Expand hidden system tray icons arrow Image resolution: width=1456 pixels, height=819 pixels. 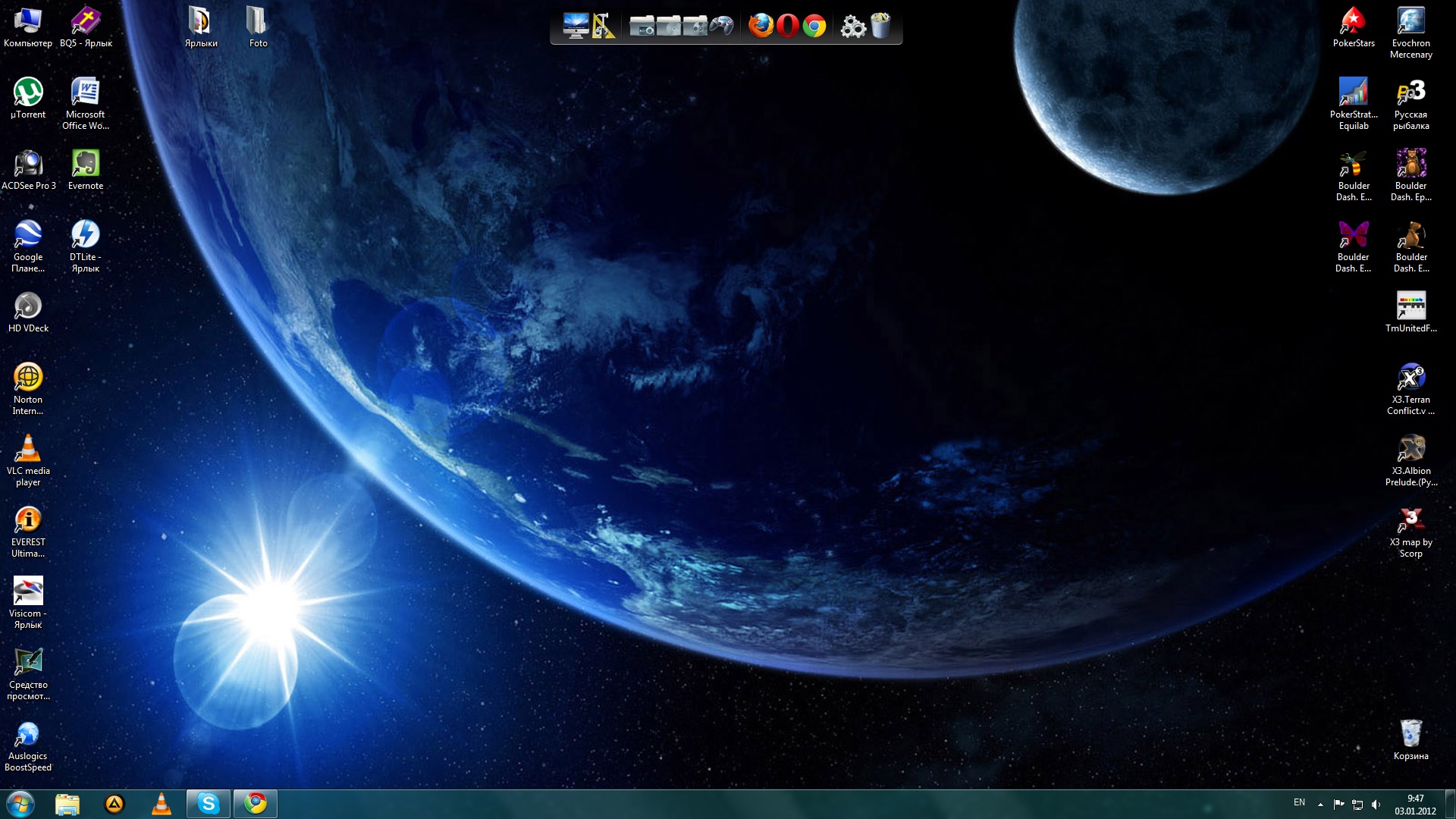[x=1320, y=804]
